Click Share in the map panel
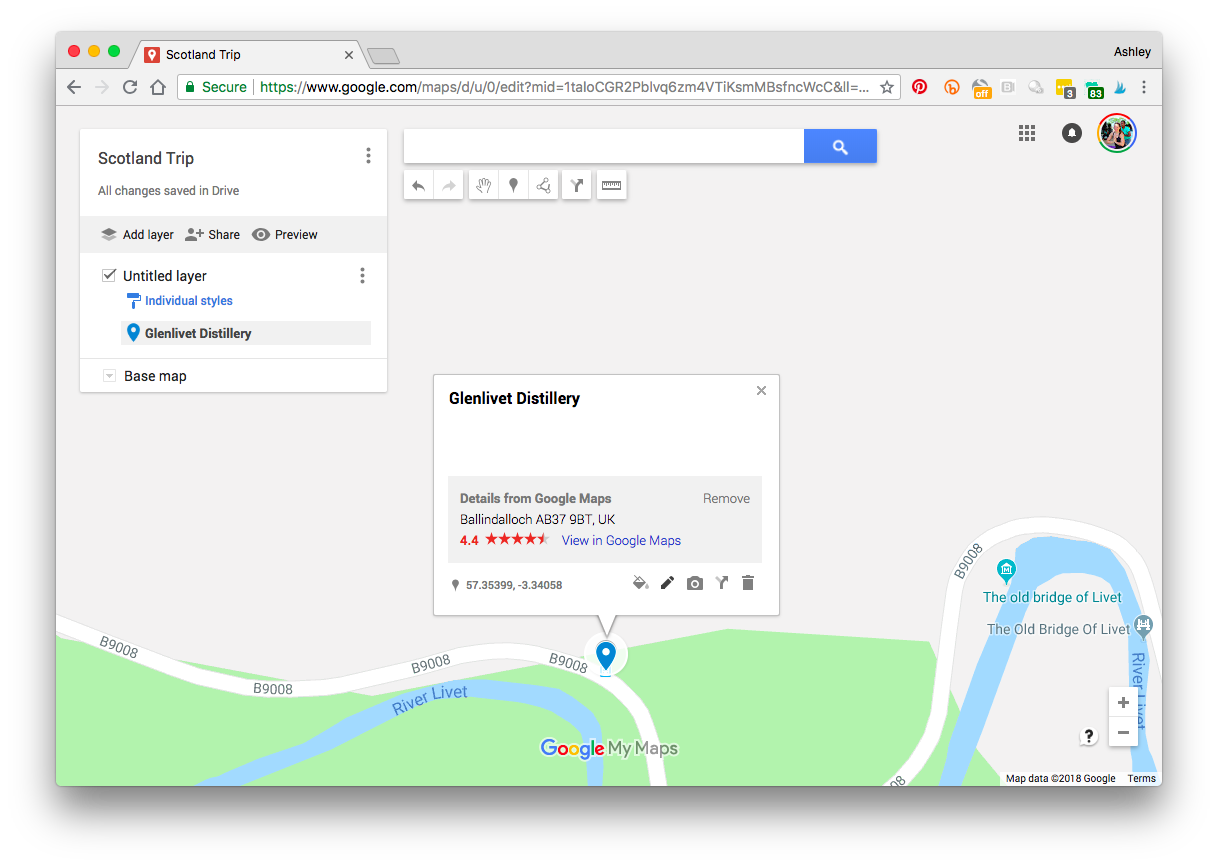Screen dimensions: 1218x866 click(213, 235)
